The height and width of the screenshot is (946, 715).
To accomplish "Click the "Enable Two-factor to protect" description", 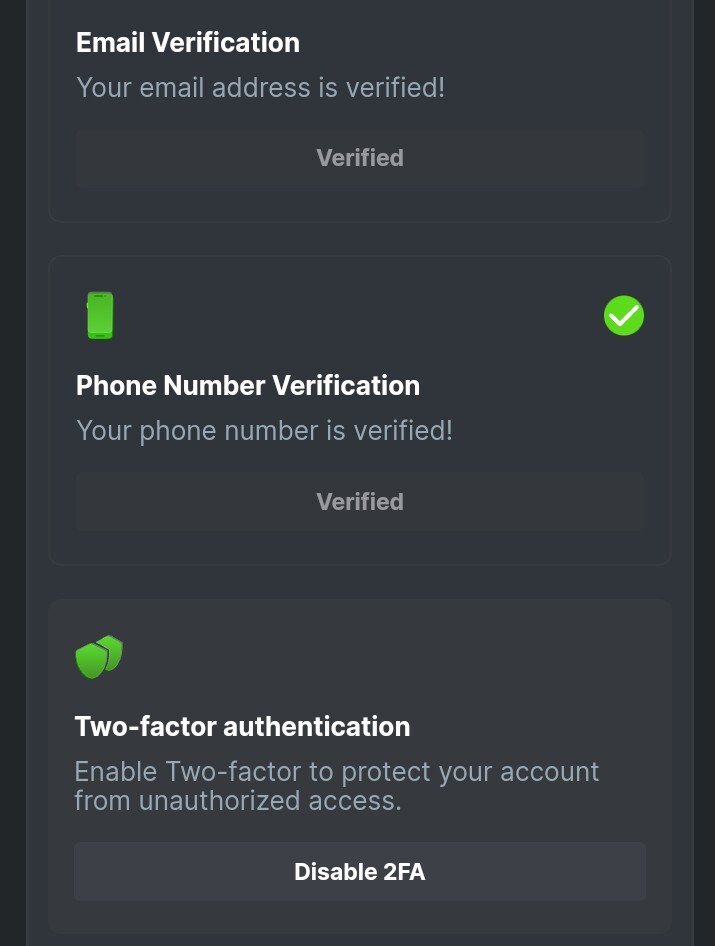I will click(x=336, y=772).
